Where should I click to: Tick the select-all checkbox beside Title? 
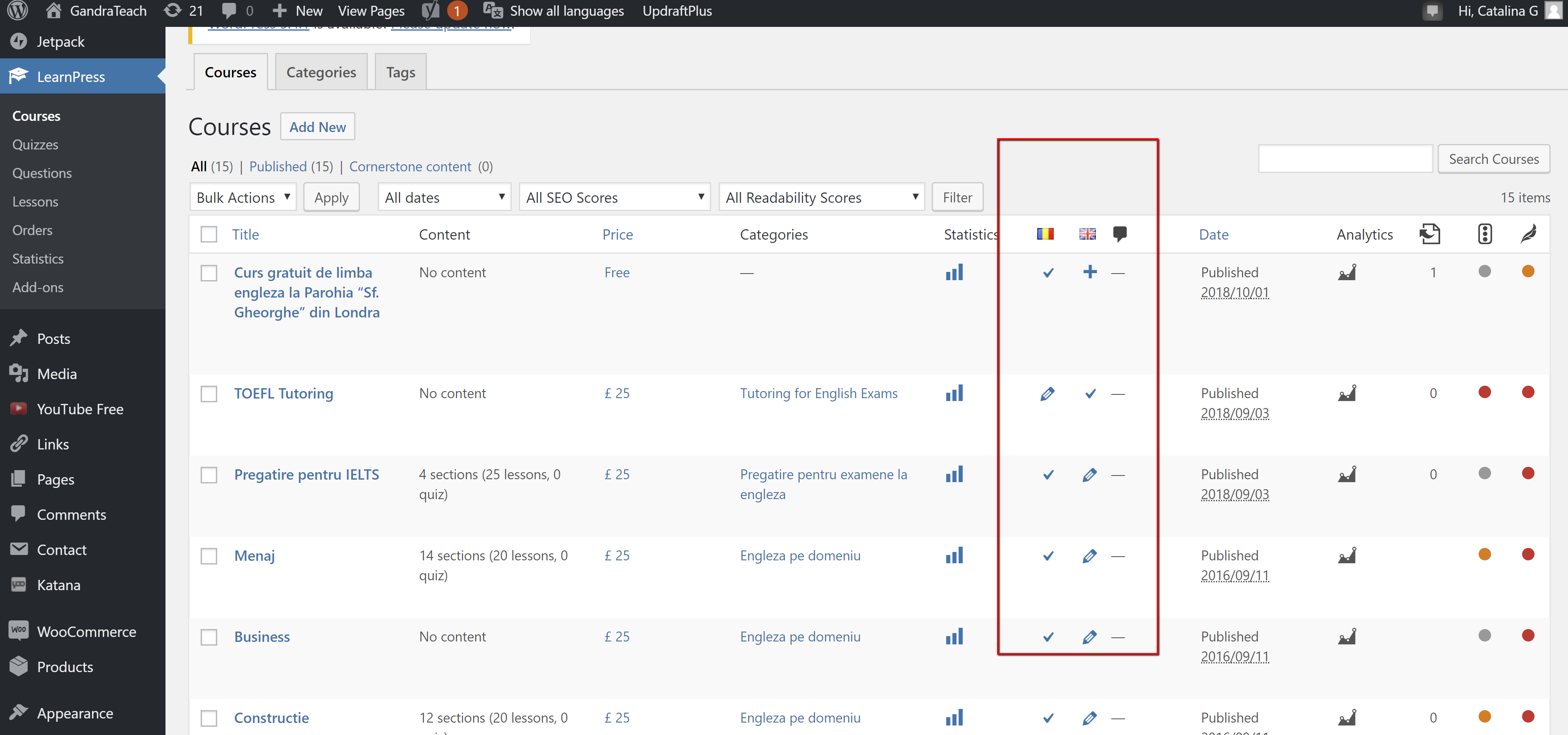point(209,234)
